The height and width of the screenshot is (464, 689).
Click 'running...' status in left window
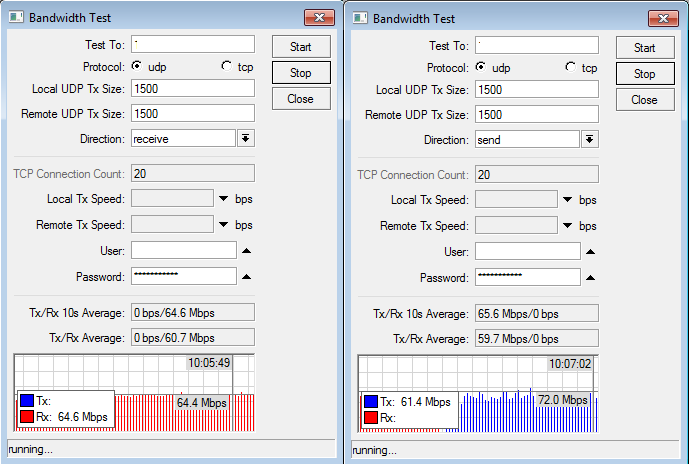pos(30,449)
